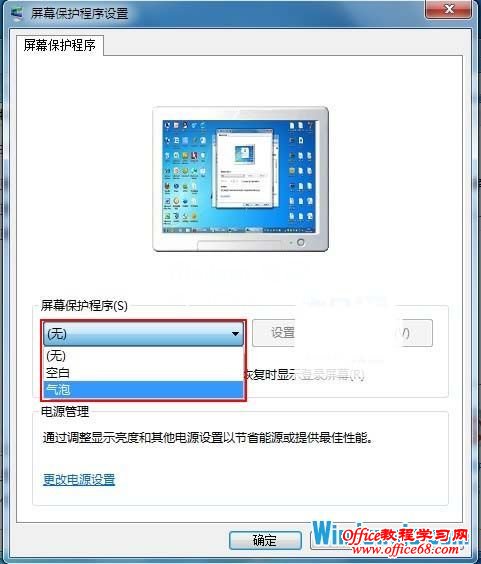Click the monitor preview image
481x564 pixels.
click(240, 179)
